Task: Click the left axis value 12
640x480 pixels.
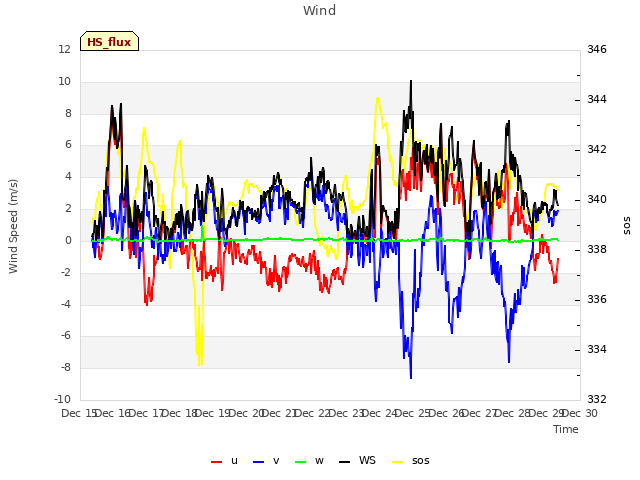Action: 64,49
